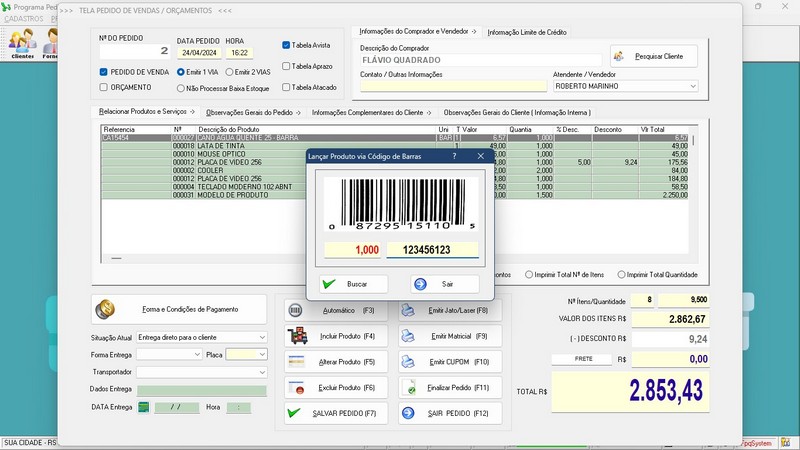Check the Tabela Aprazo option
800x450 pixels.
286,66
